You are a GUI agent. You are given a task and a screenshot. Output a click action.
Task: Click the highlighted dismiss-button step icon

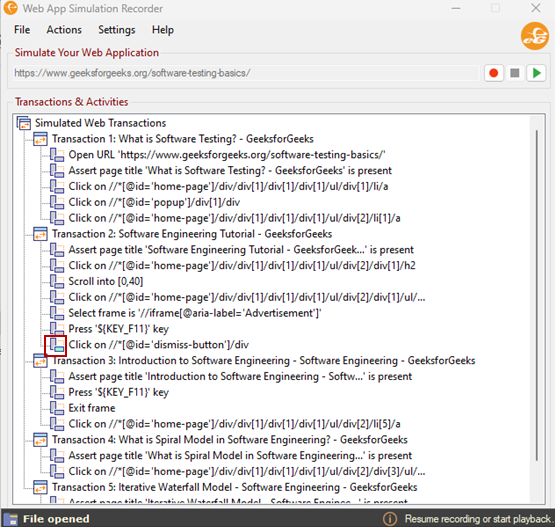coord(57,345)
